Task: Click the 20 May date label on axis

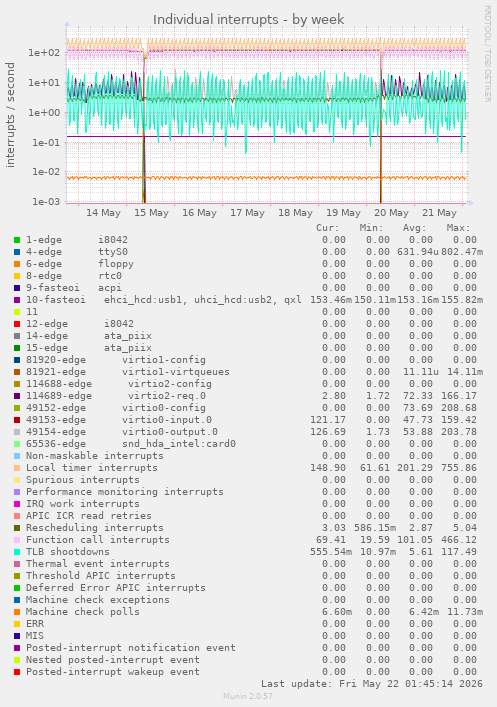Action: tap(391, 213)
